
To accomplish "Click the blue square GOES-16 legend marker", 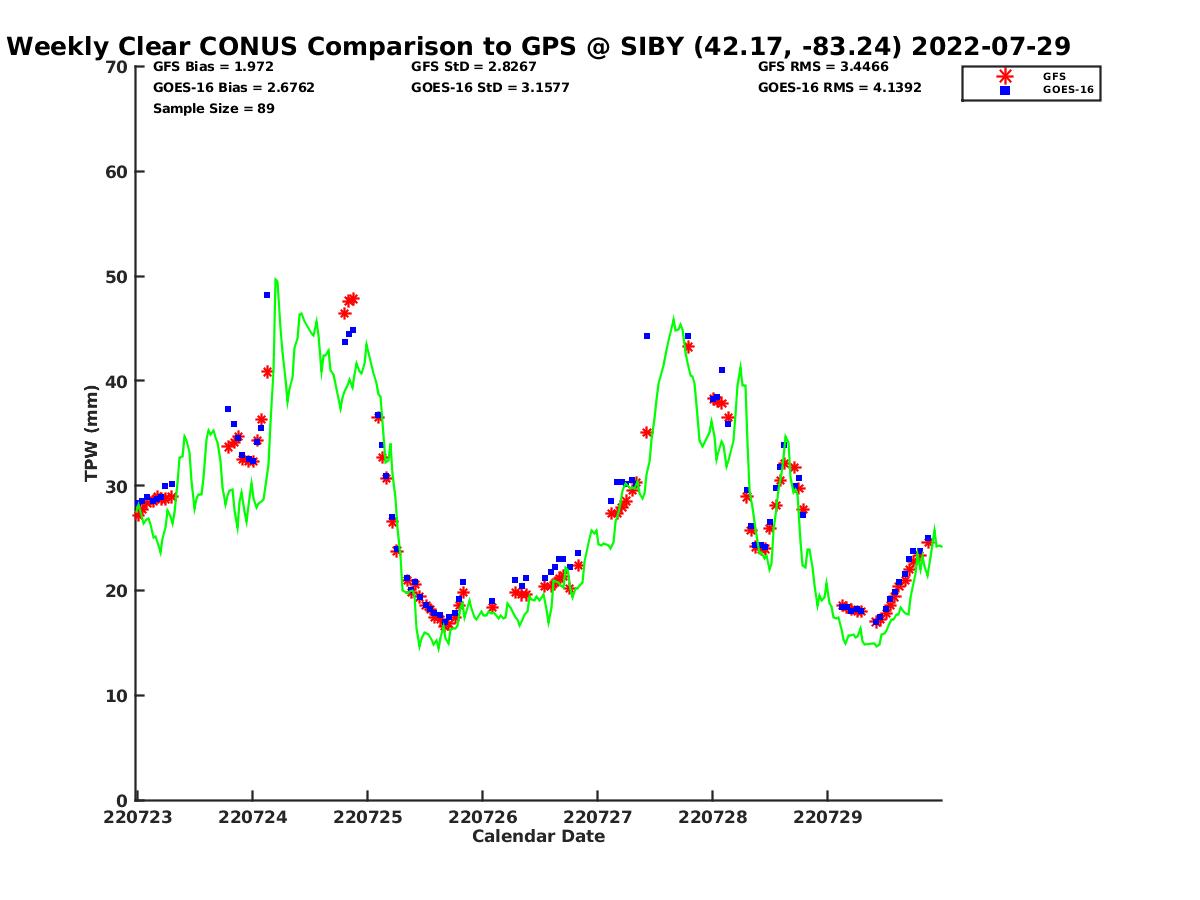I will (1005, 90).
